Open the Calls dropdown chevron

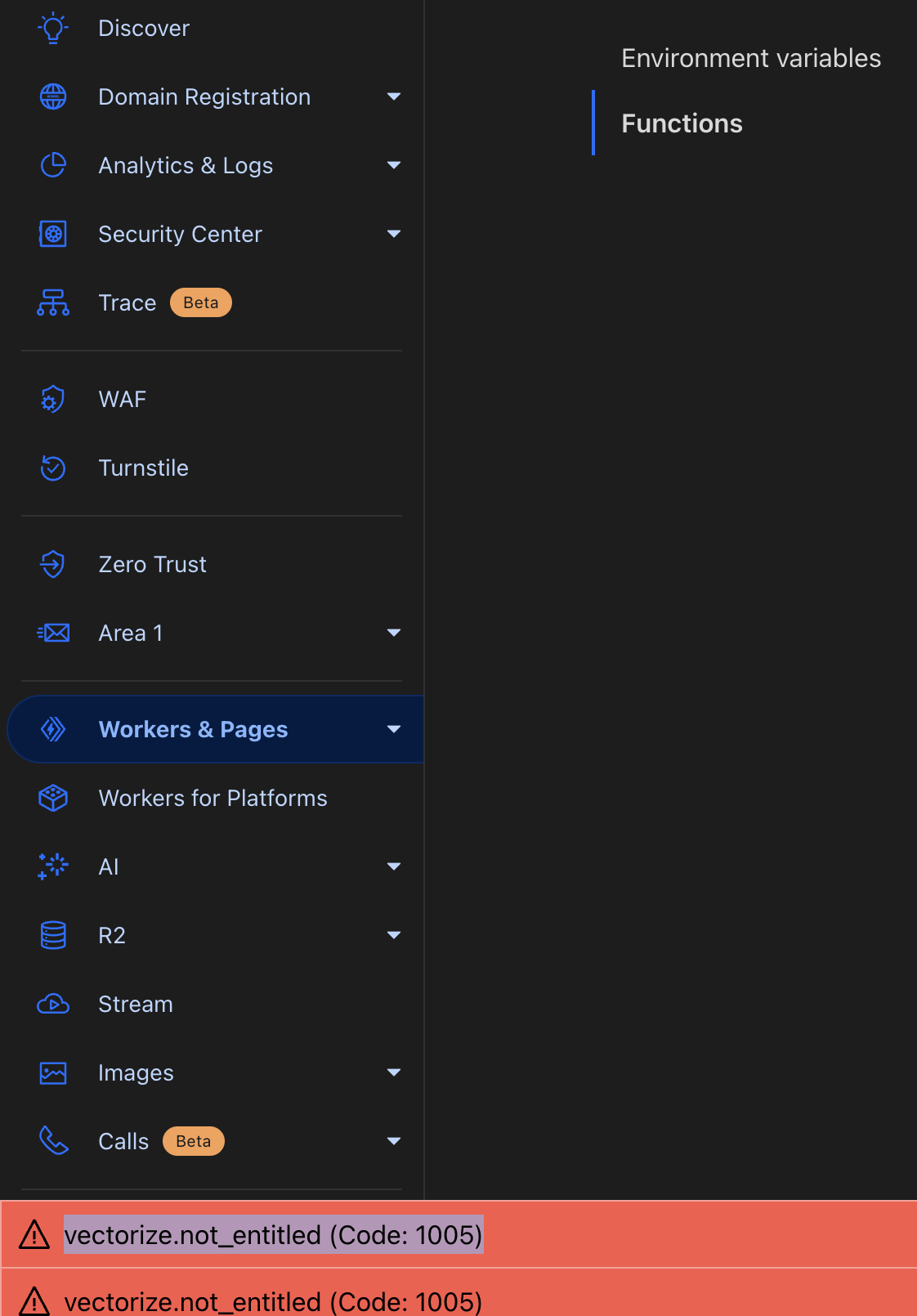(x=394, y=1141)
